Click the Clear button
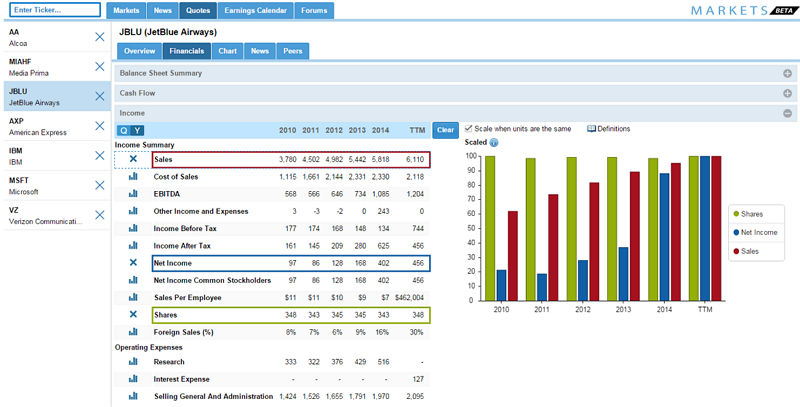This screenshot has width=800, height=407. coord(445,130)
